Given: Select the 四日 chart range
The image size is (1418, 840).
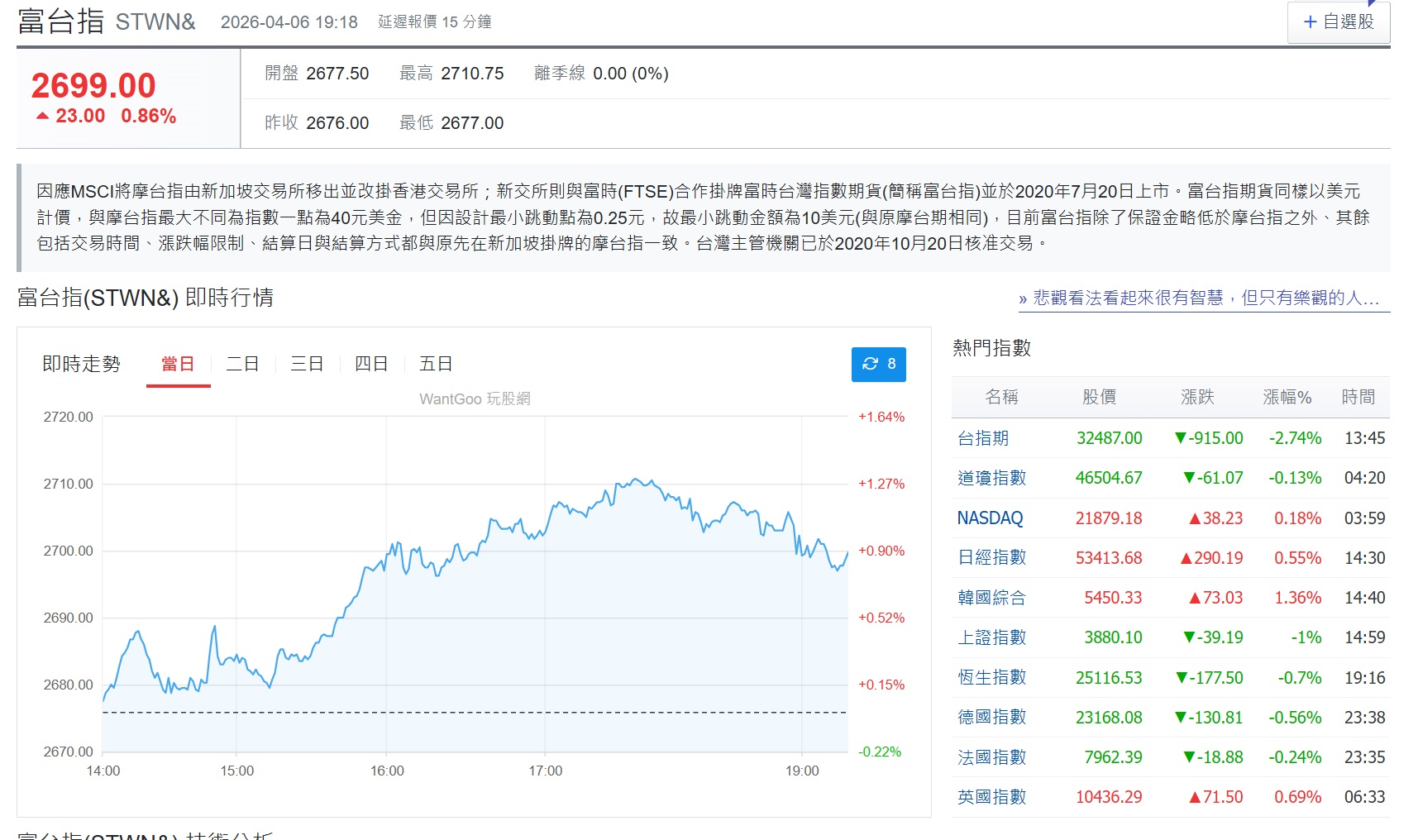Looking at the screenshot, I should (371, 365).
